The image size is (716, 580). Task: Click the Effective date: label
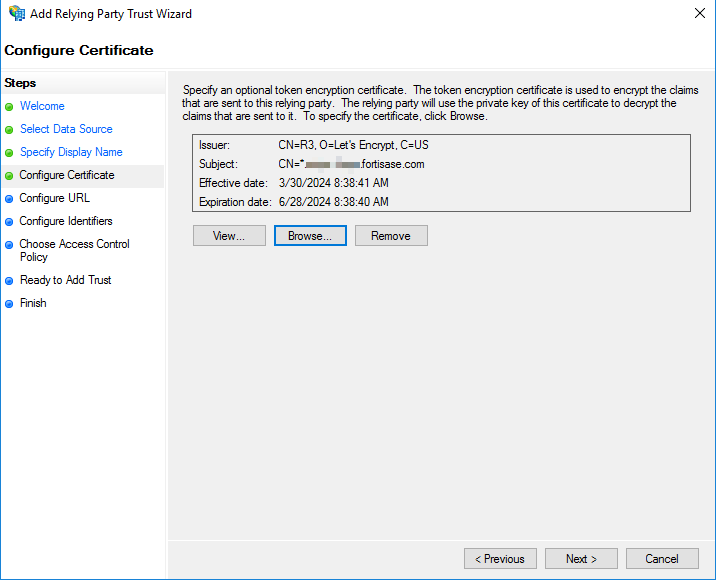pos(233,183)
